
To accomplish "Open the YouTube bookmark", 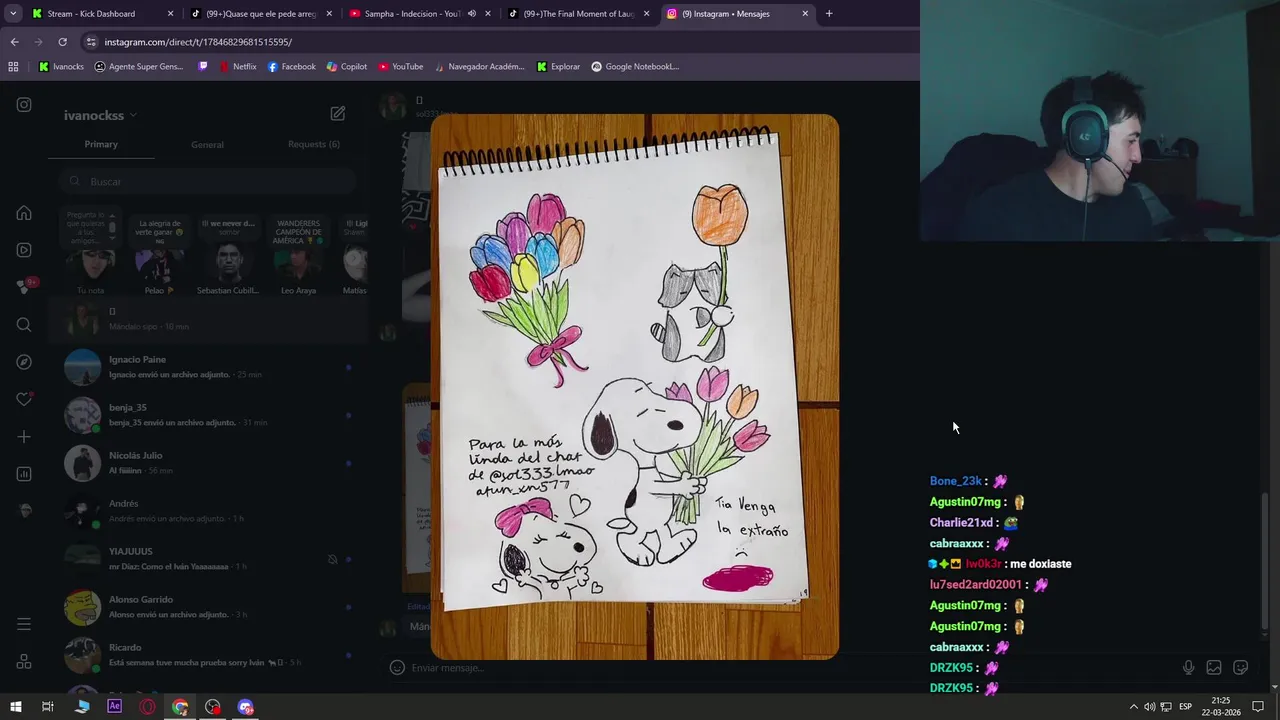I will [400, 67].
